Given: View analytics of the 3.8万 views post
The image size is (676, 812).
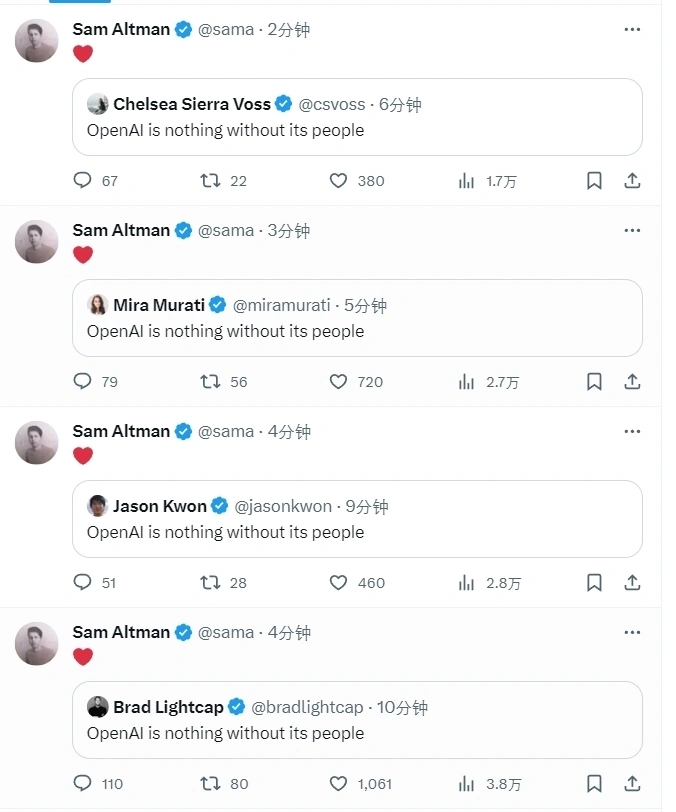Looking at the screenshot, I should (x=466, y=784).
